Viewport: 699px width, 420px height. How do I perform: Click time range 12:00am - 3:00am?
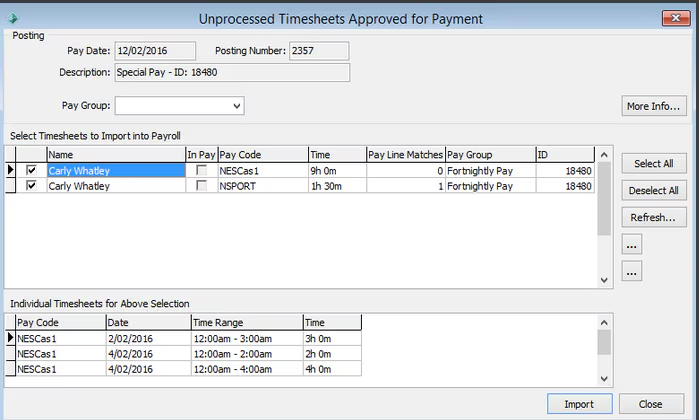pos(247,338)
